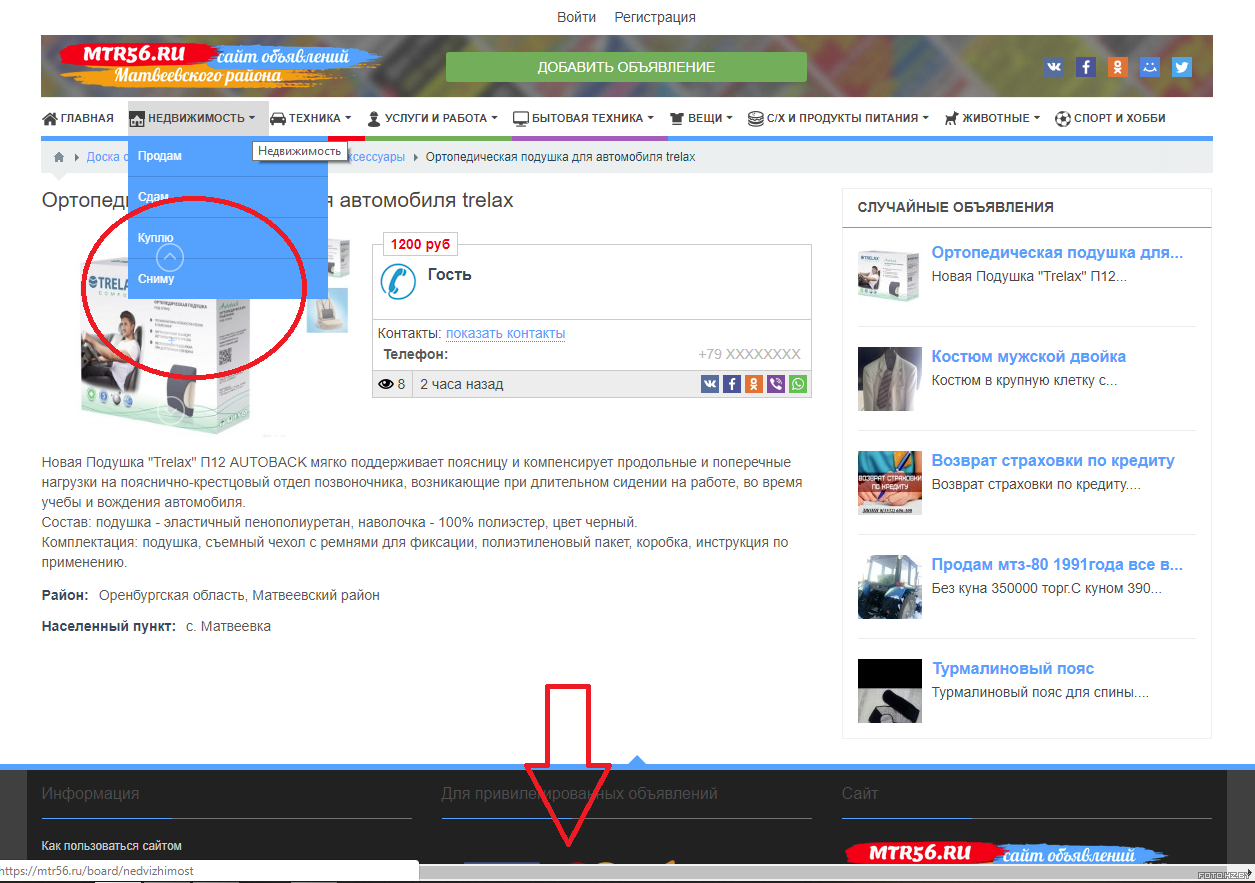
Task: Expand the Вещи dropdown menu
Action: [701, 118]
